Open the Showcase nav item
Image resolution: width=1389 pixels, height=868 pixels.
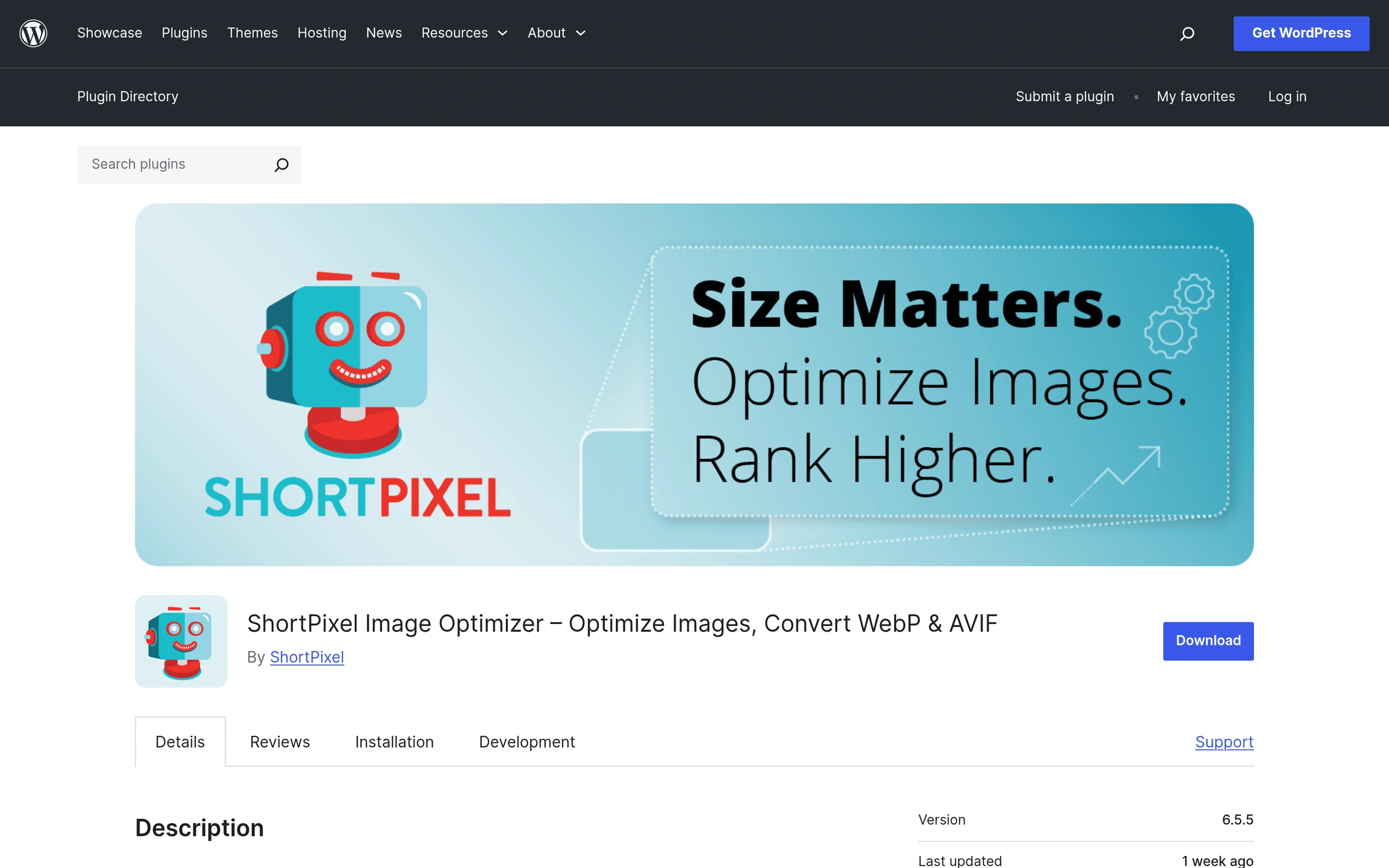(110, 33)
